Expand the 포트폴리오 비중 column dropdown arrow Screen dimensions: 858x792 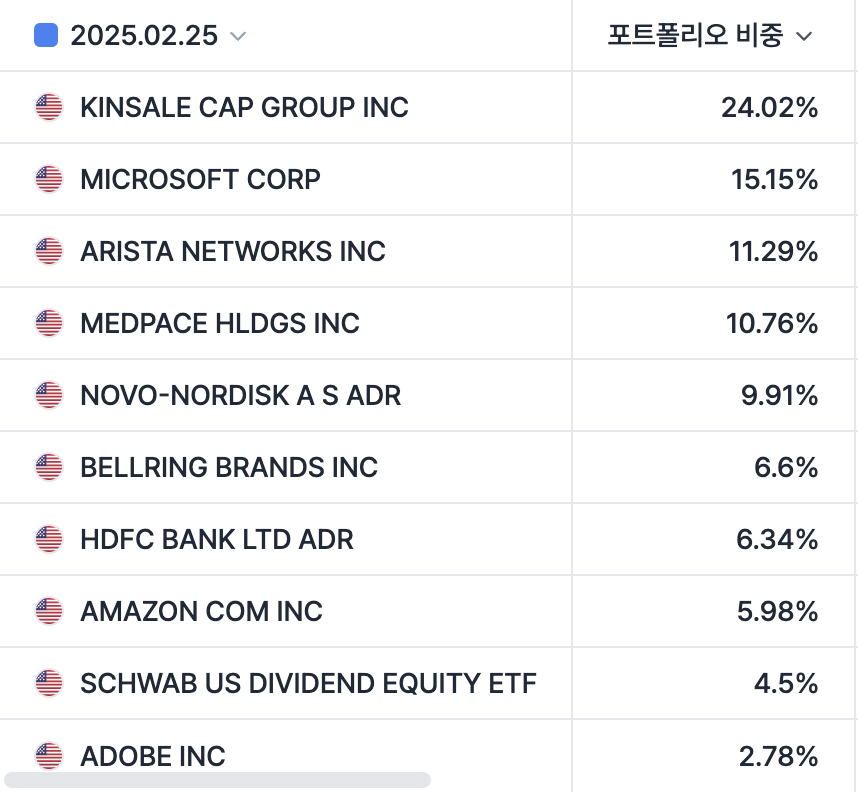pos(804,37)
